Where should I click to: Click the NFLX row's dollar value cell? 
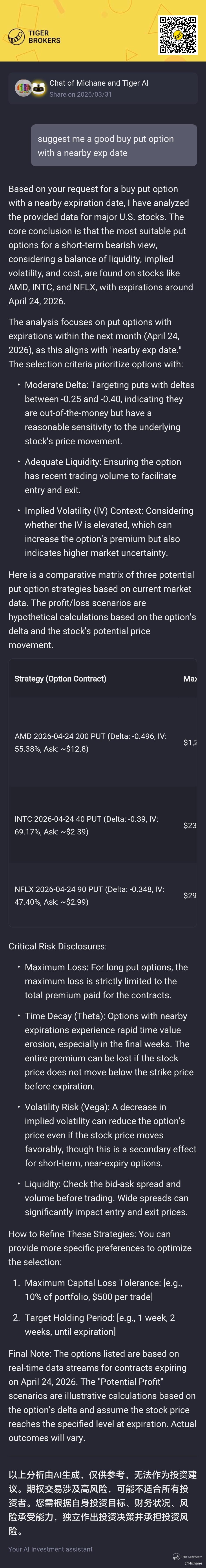(190, 895)
